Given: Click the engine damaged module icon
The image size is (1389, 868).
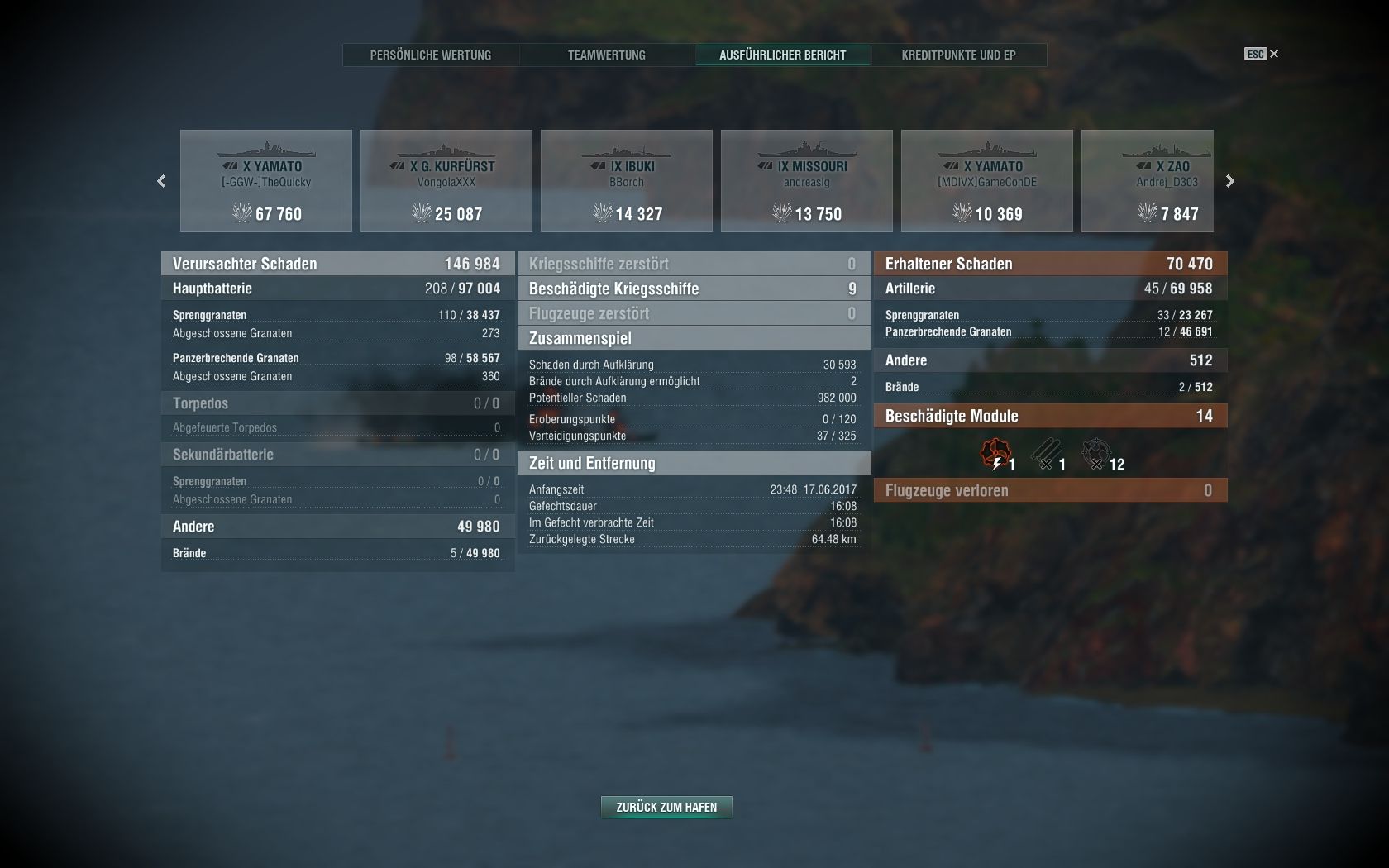Looking at the screenshot, I should (995, 452).
